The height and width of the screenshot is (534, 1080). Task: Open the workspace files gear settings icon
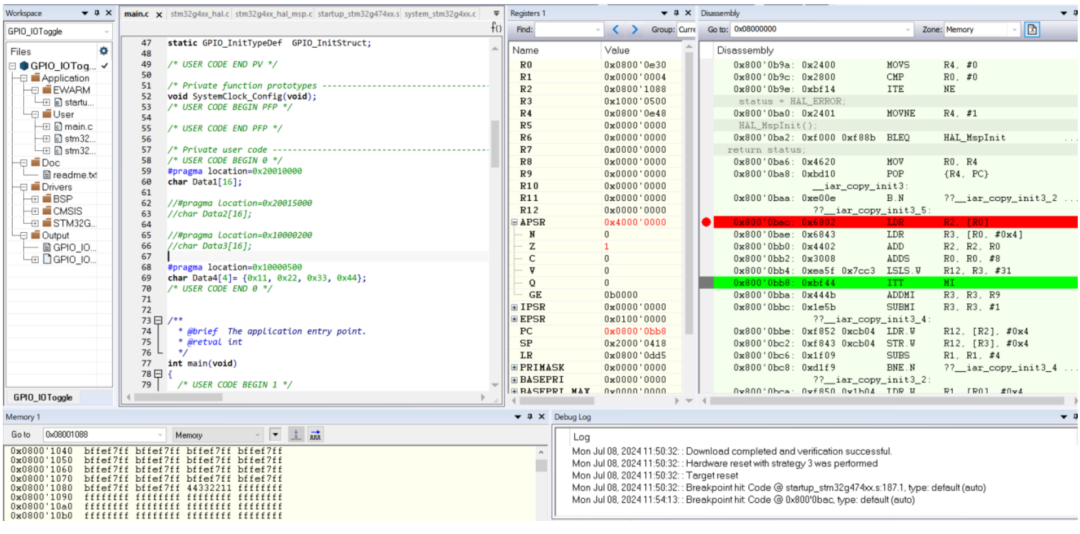(104, 51)
